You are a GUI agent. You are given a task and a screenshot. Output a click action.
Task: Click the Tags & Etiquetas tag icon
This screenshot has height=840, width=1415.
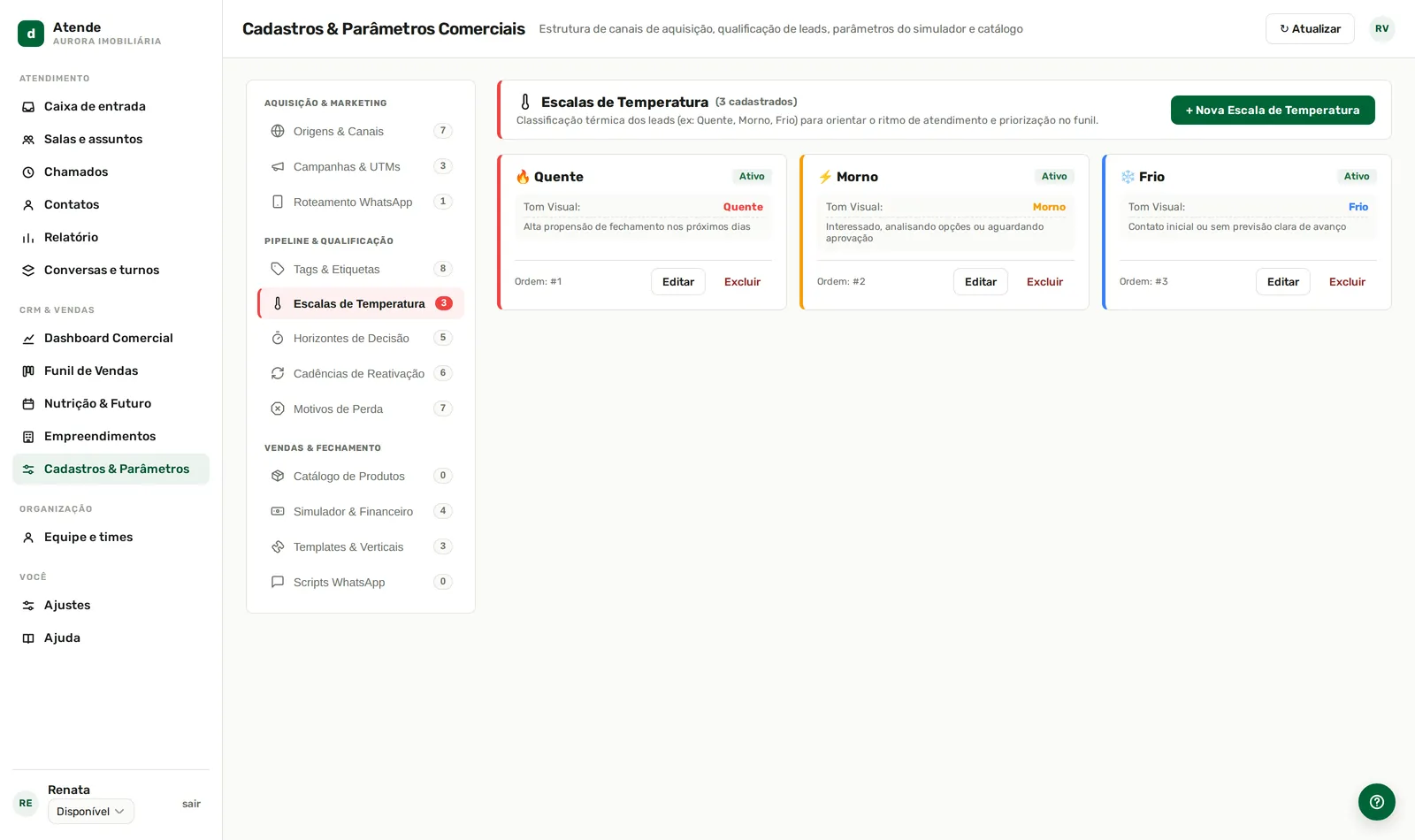(x=278, y=269)
